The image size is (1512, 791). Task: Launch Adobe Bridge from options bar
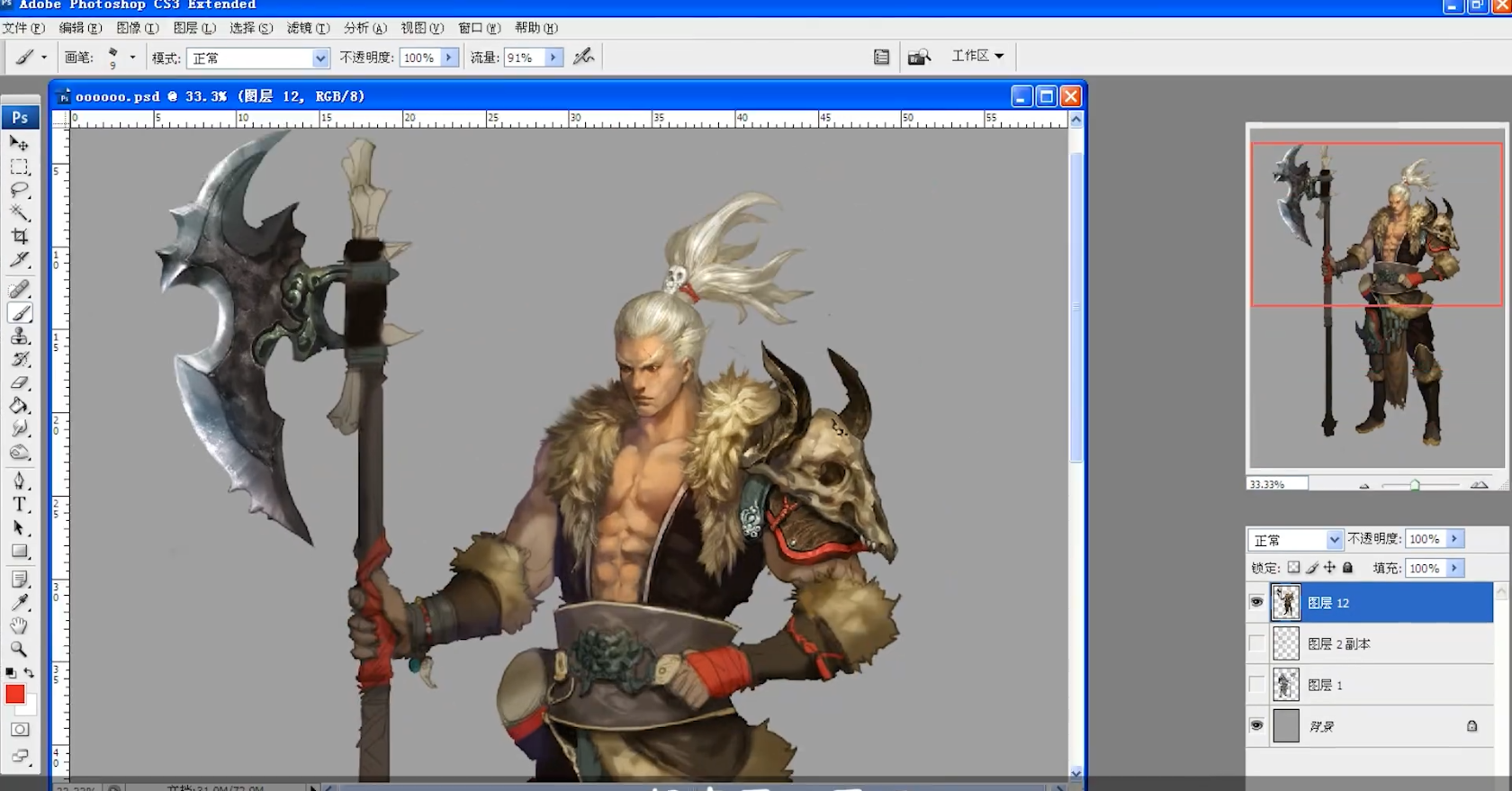[x=919, y=57]
